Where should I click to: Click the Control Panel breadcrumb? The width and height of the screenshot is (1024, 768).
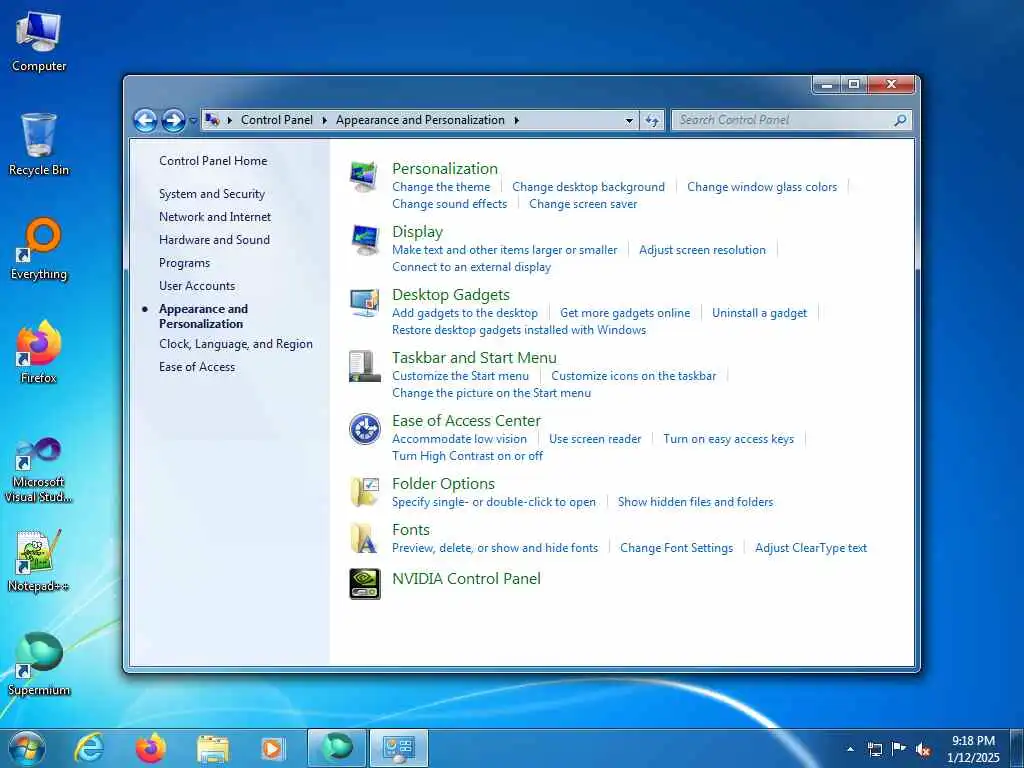click(276, 120)
